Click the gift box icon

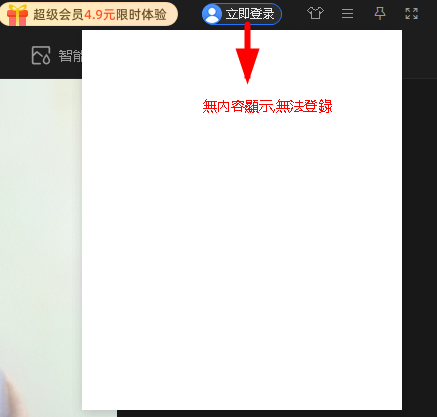(17, 15)
